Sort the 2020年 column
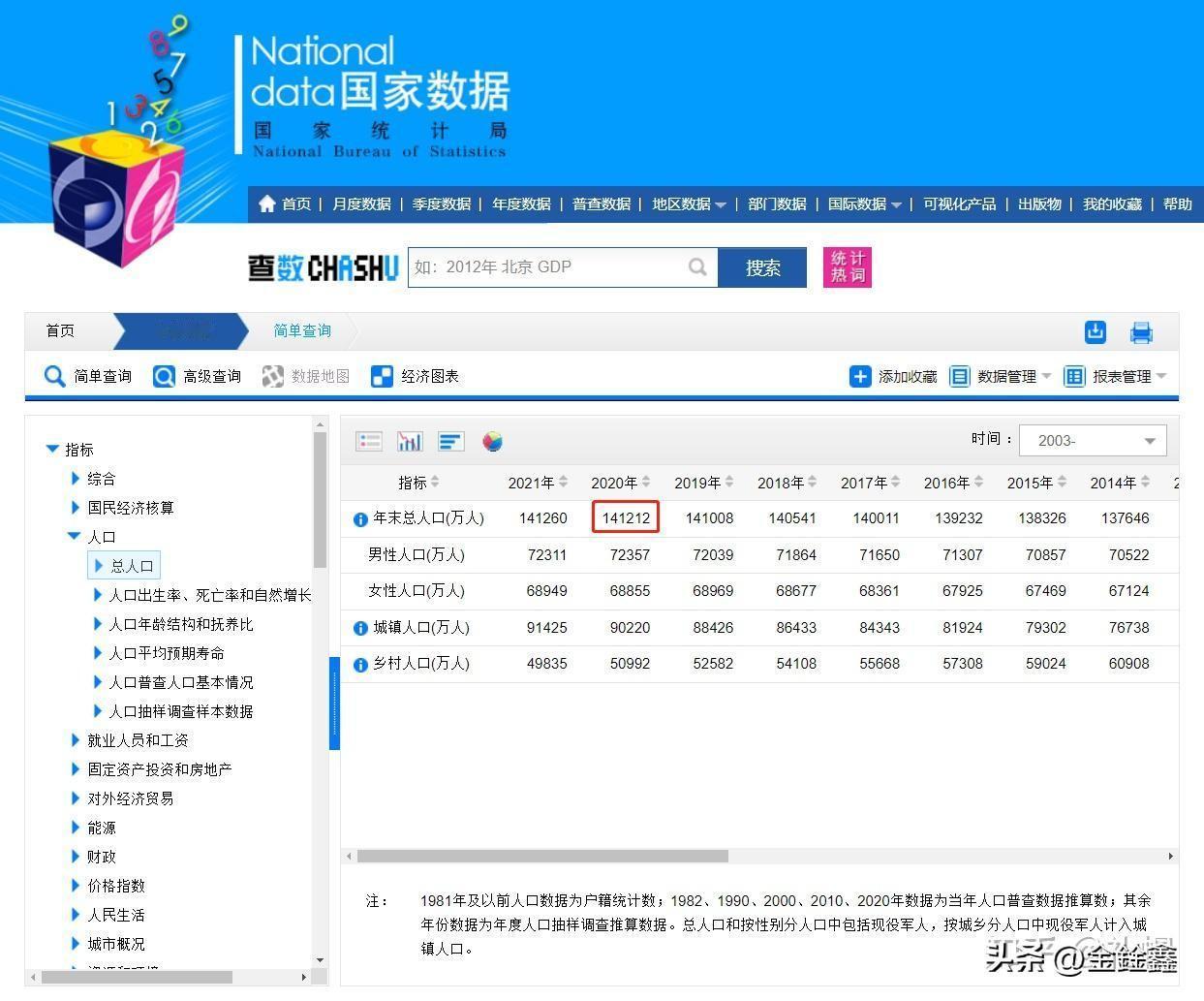Screen dimensions: 1204x1001 pos(646,482)
